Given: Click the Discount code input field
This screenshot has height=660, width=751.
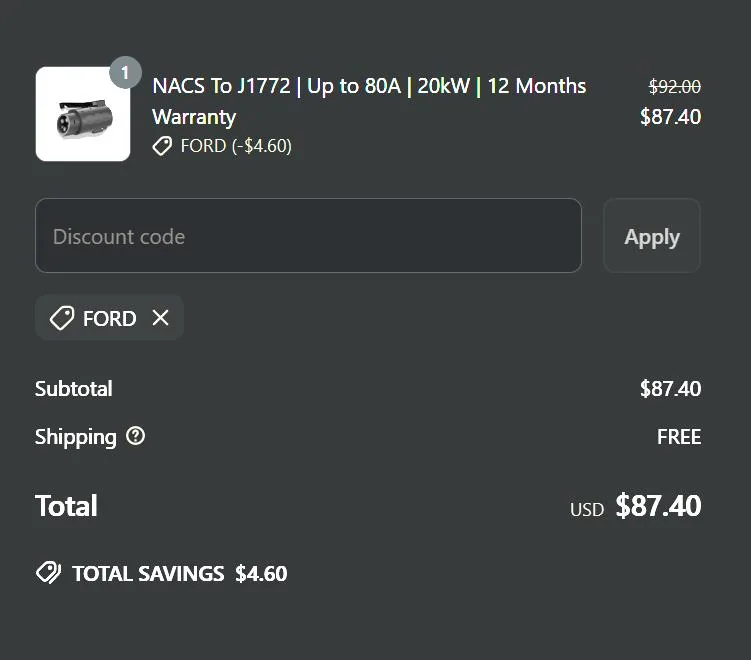Looking at the screenshot, I should 308,236.
